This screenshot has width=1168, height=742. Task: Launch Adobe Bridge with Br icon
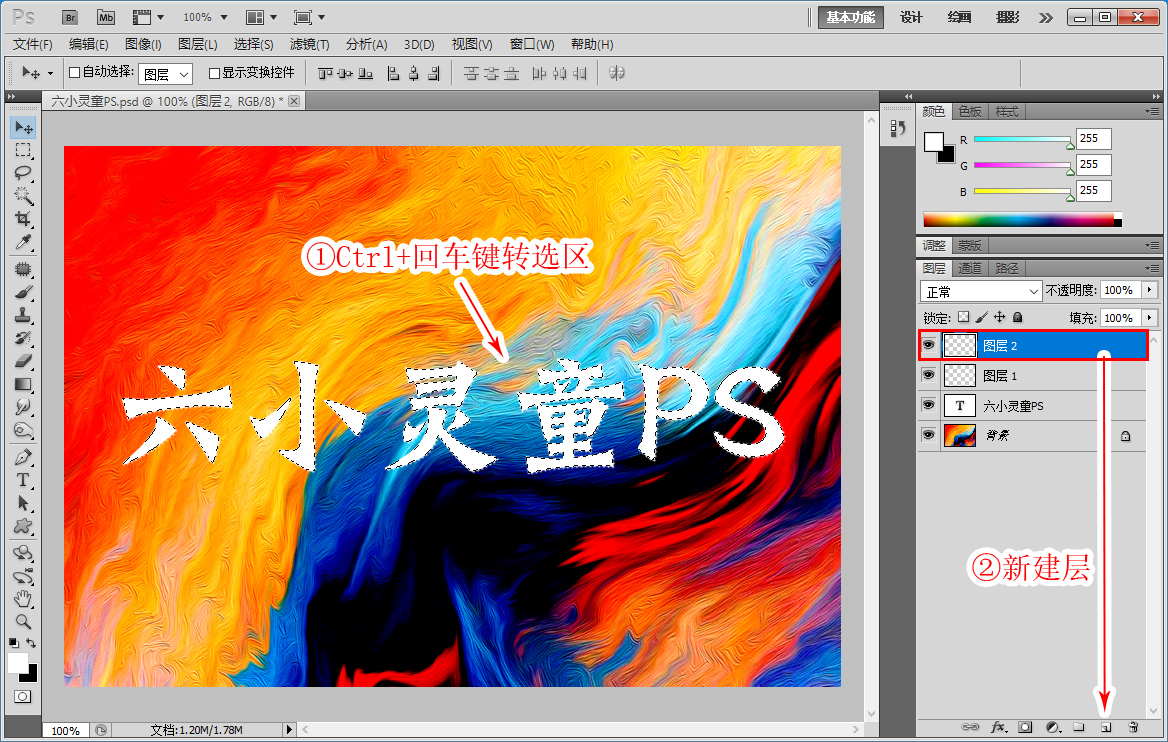(x=69, y=17)
